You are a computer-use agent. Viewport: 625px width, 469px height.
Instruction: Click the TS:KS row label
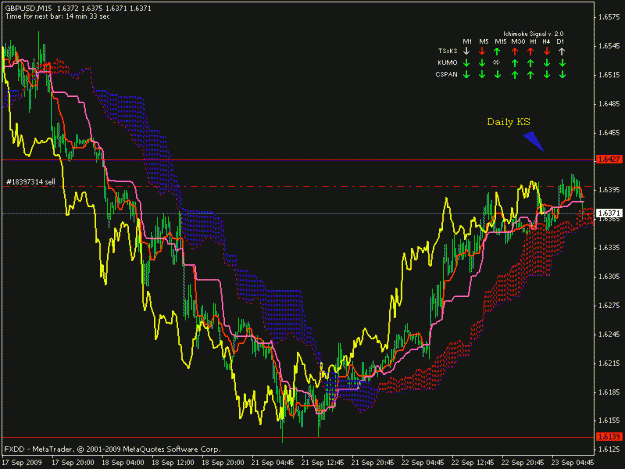tap(447, 51)
